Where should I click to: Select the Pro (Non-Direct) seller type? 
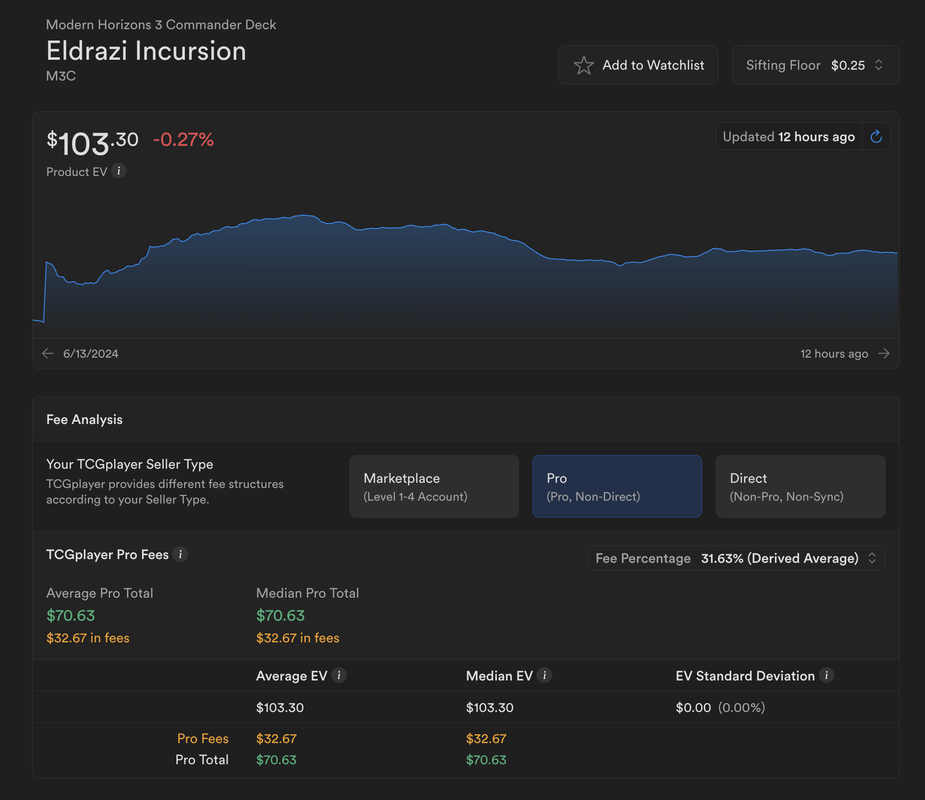(x=617, y=487)
